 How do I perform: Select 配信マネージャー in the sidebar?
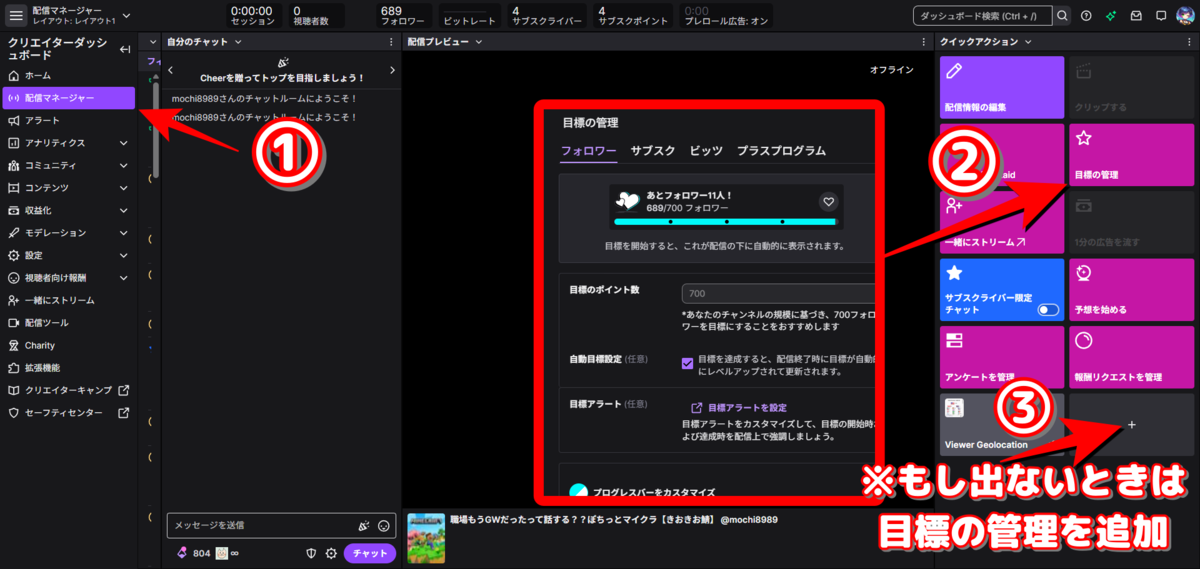click(68, 98)
